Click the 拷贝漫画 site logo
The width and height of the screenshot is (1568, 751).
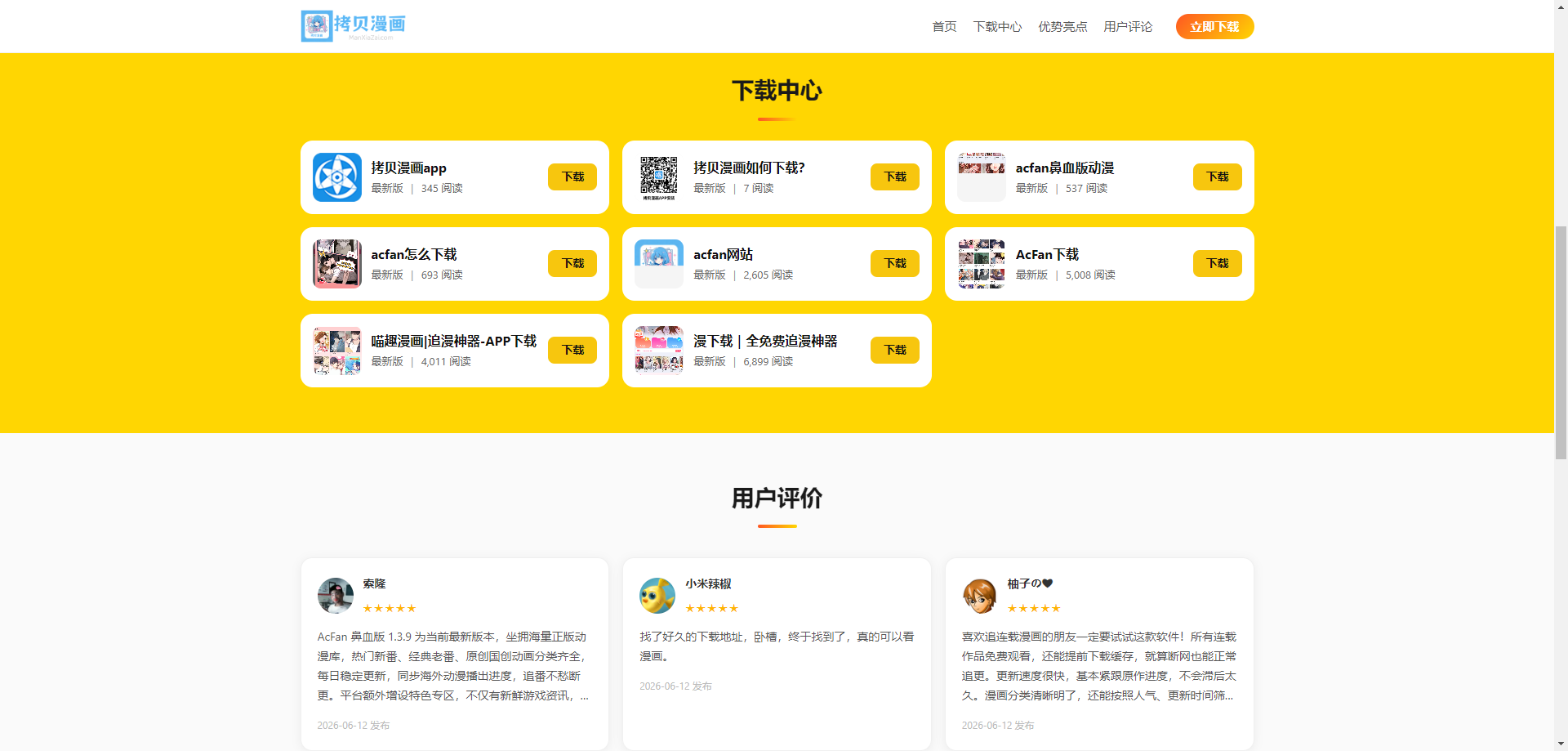tap(354, 26)
